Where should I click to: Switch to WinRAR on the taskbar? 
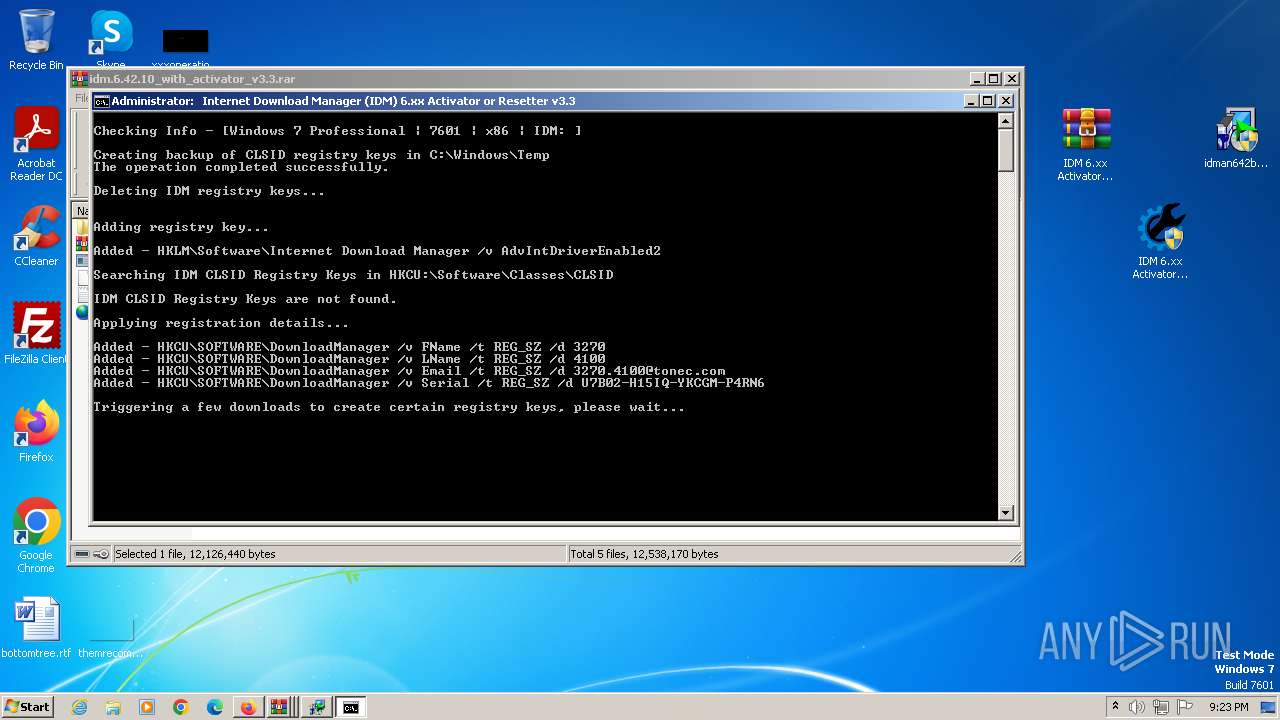tap(280, 707)
